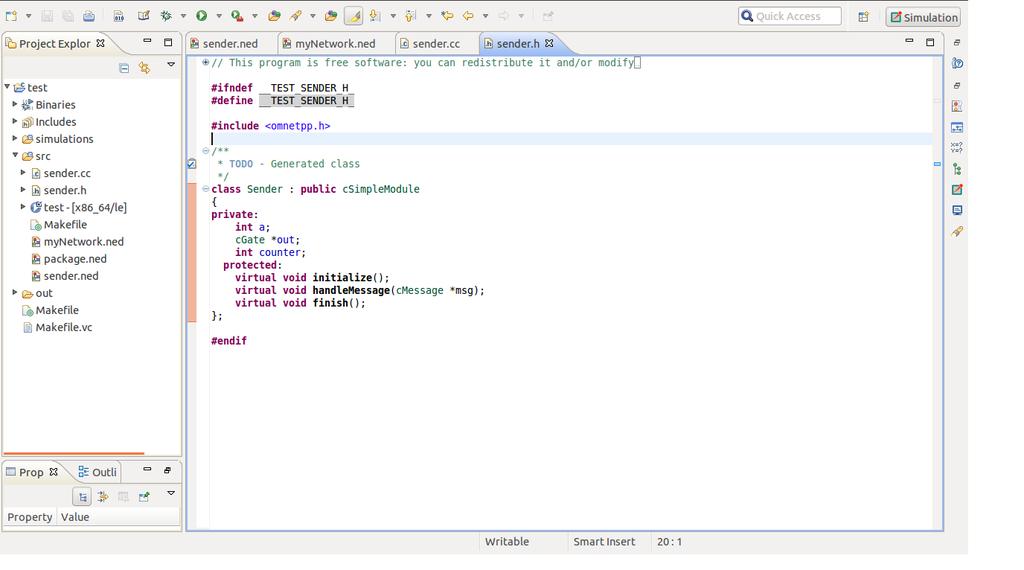Viewport: 1024px width, 570px height.
Task: Click the New file toolbar icon
Action: [x=11, y=16]
